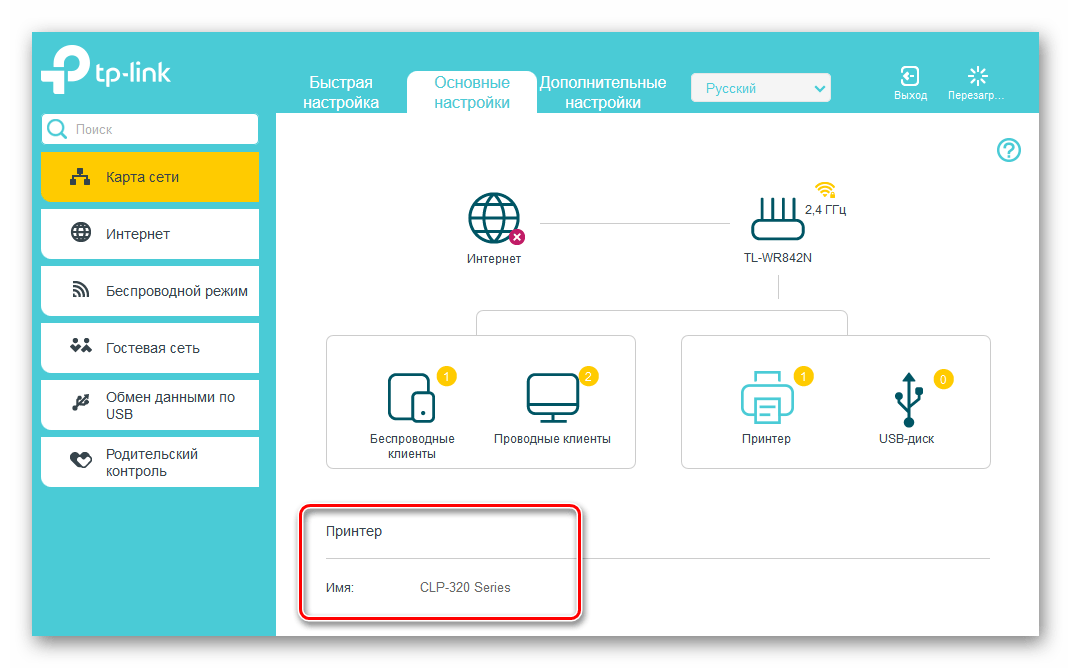Image resolution: width=1071 pixels, height=668 pixels.
Task: Go to Гостевая сеть section
Action: click(x=150, y=348)
